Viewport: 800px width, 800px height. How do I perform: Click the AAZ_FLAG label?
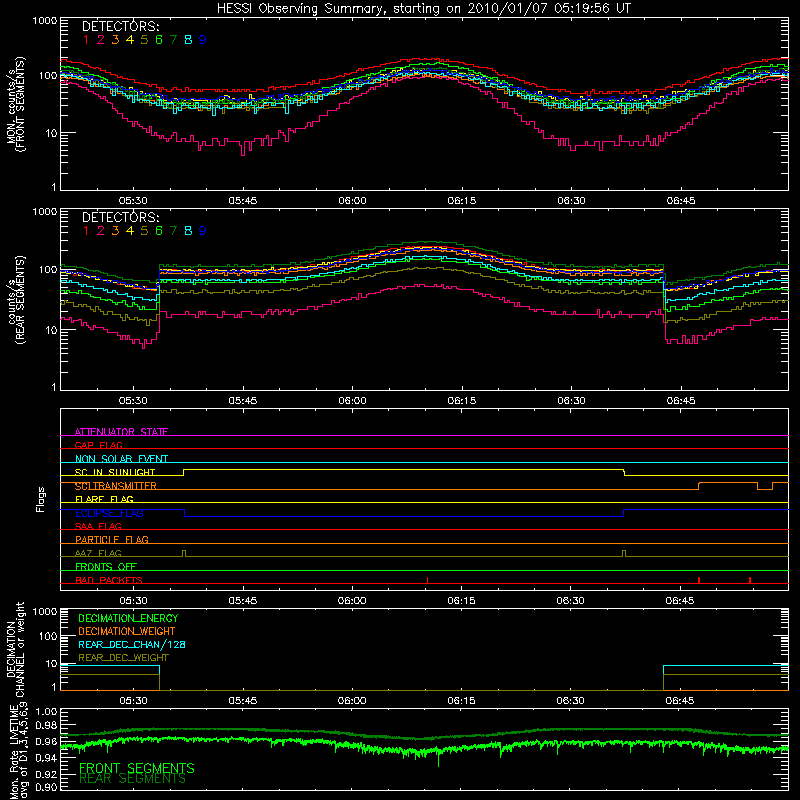(x=98, y=553)
